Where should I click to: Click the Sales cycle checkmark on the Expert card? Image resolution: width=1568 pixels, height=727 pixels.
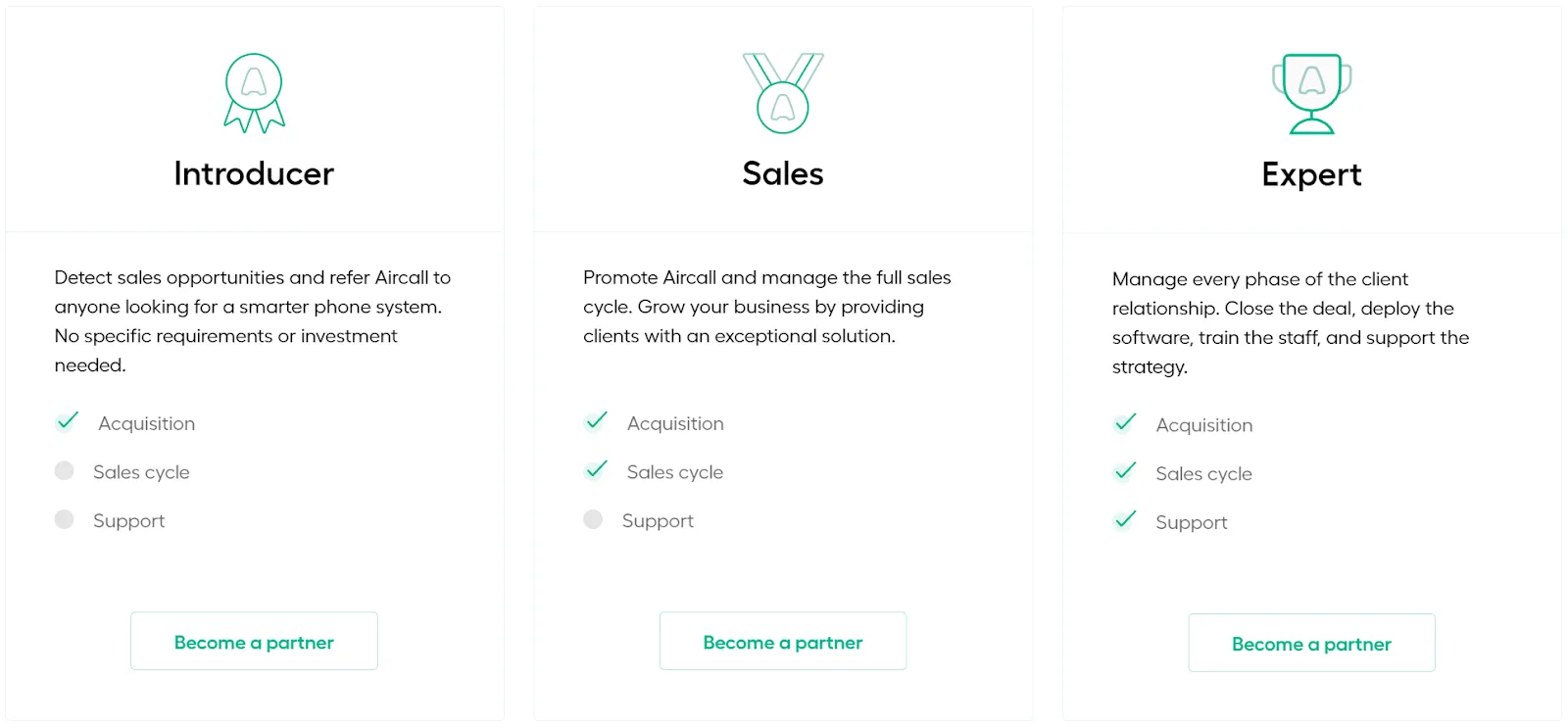[x=1125, y=471]
